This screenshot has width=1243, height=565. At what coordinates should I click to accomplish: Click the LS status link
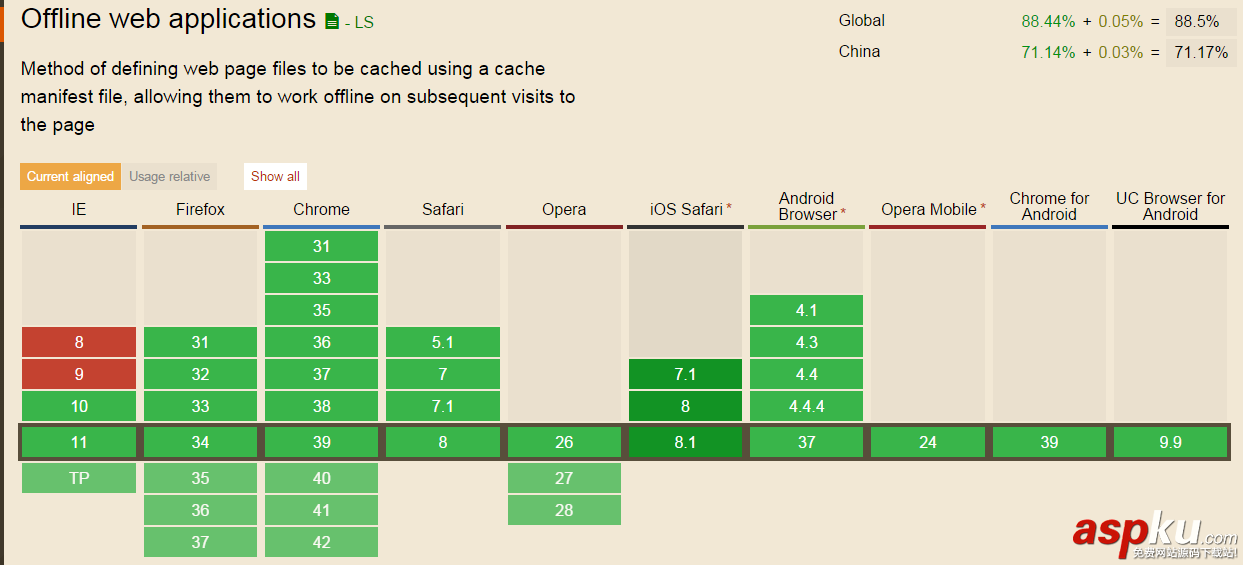(x=363, y=22)
